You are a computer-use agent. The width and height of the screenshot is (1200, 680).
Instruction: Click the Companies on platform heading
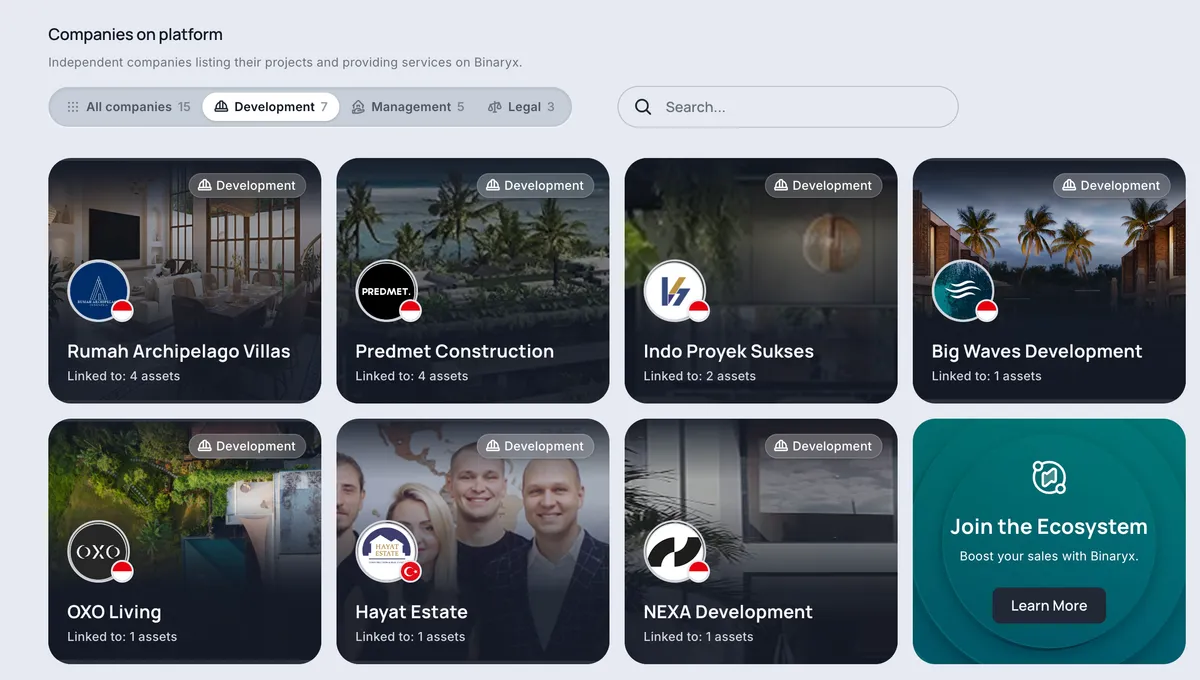coord(135,35)
